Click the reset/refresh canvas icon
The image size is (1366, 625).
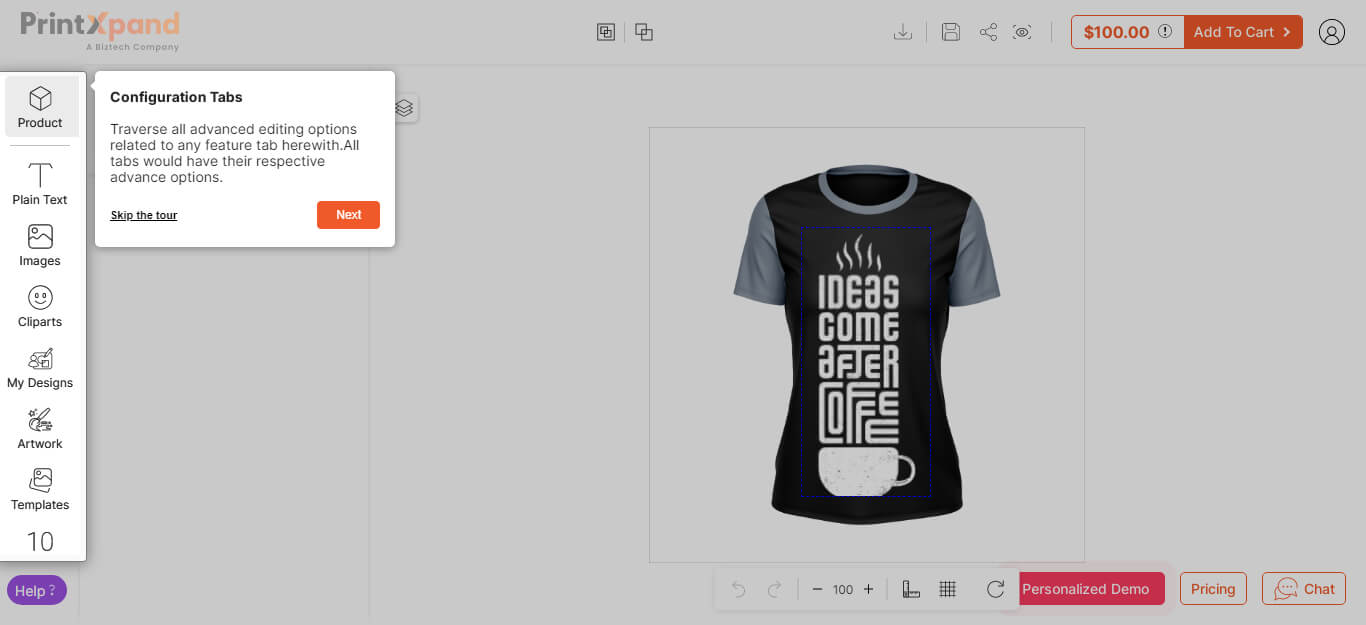(995, 589)
